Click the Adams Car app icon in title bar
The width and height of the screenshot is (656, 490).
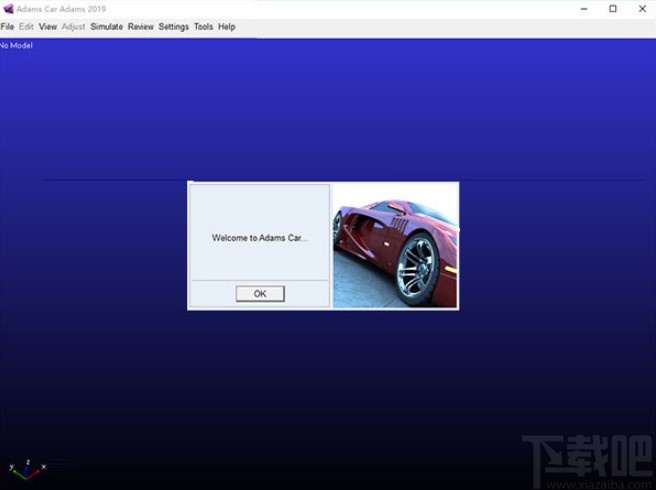(8, 8)
